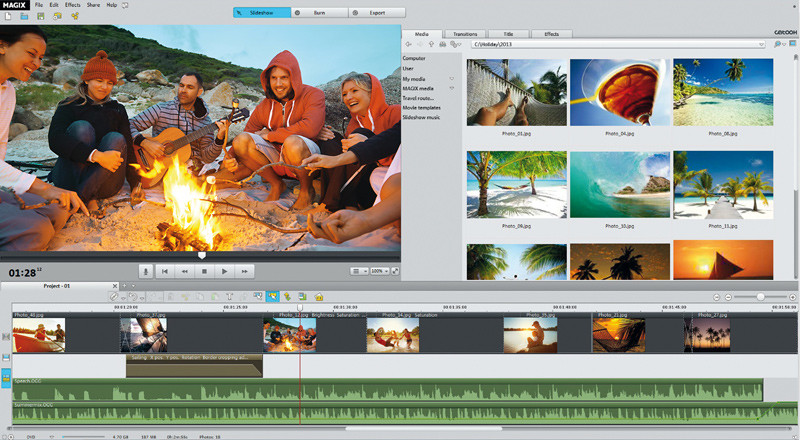Open the 100% preview zoom dropdown

coord(380,271)
